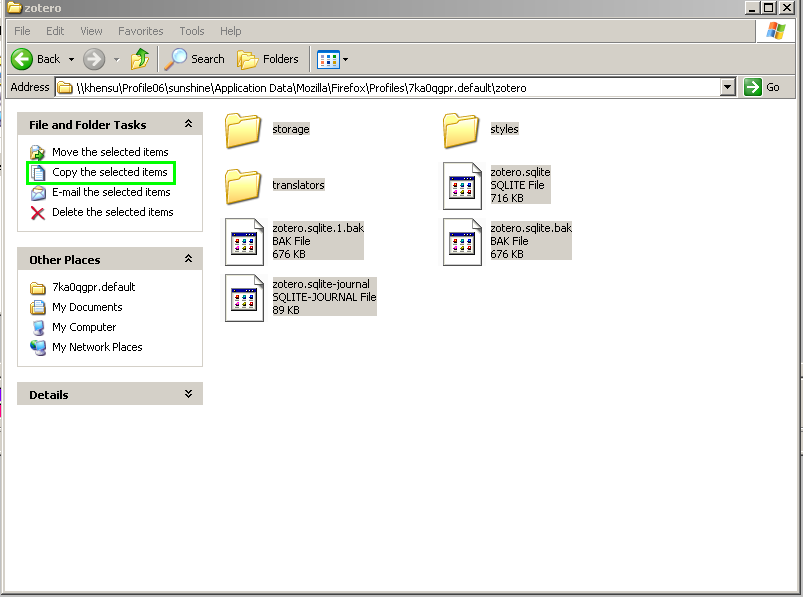The height and width of the screenshot is (597, 803).
Task: Click the Views icon button
Action: 328,59
